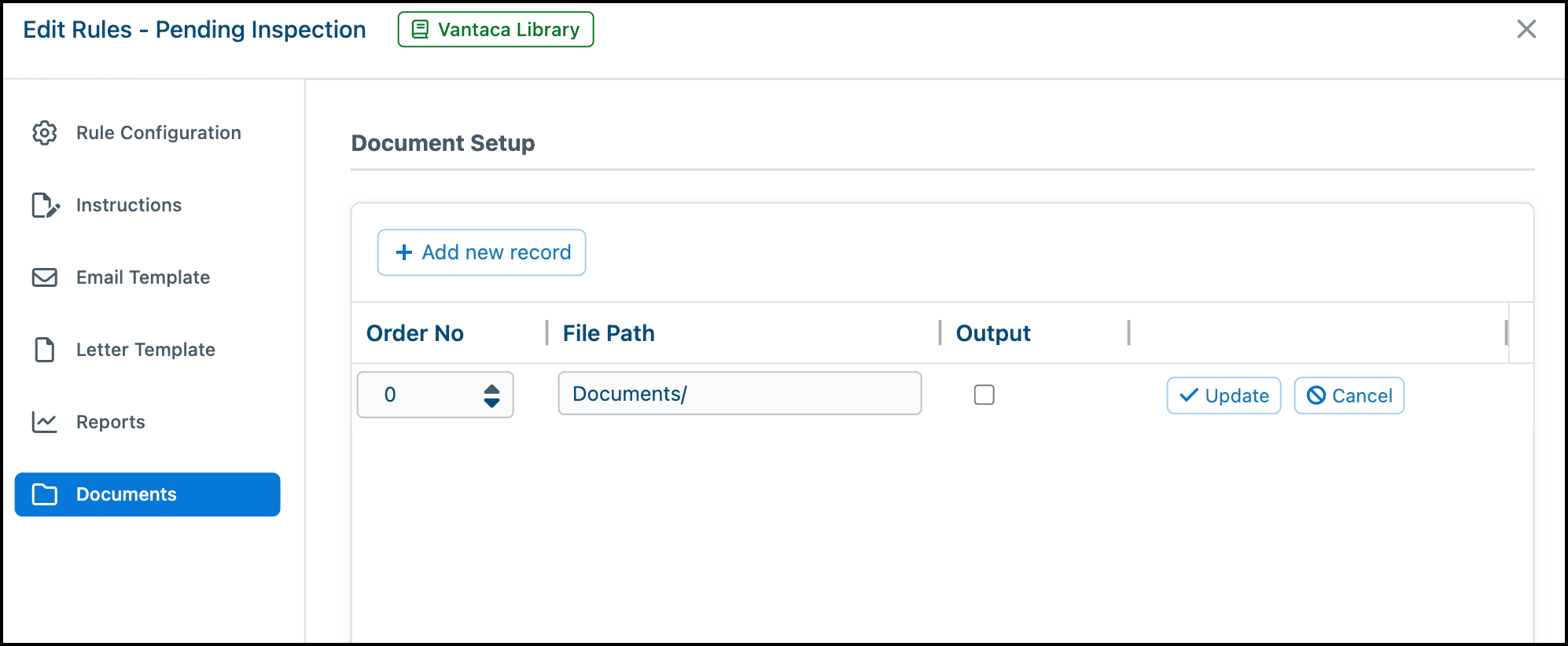
Task: Click the Rule Configuration gear icon
Action: (45, 133)
